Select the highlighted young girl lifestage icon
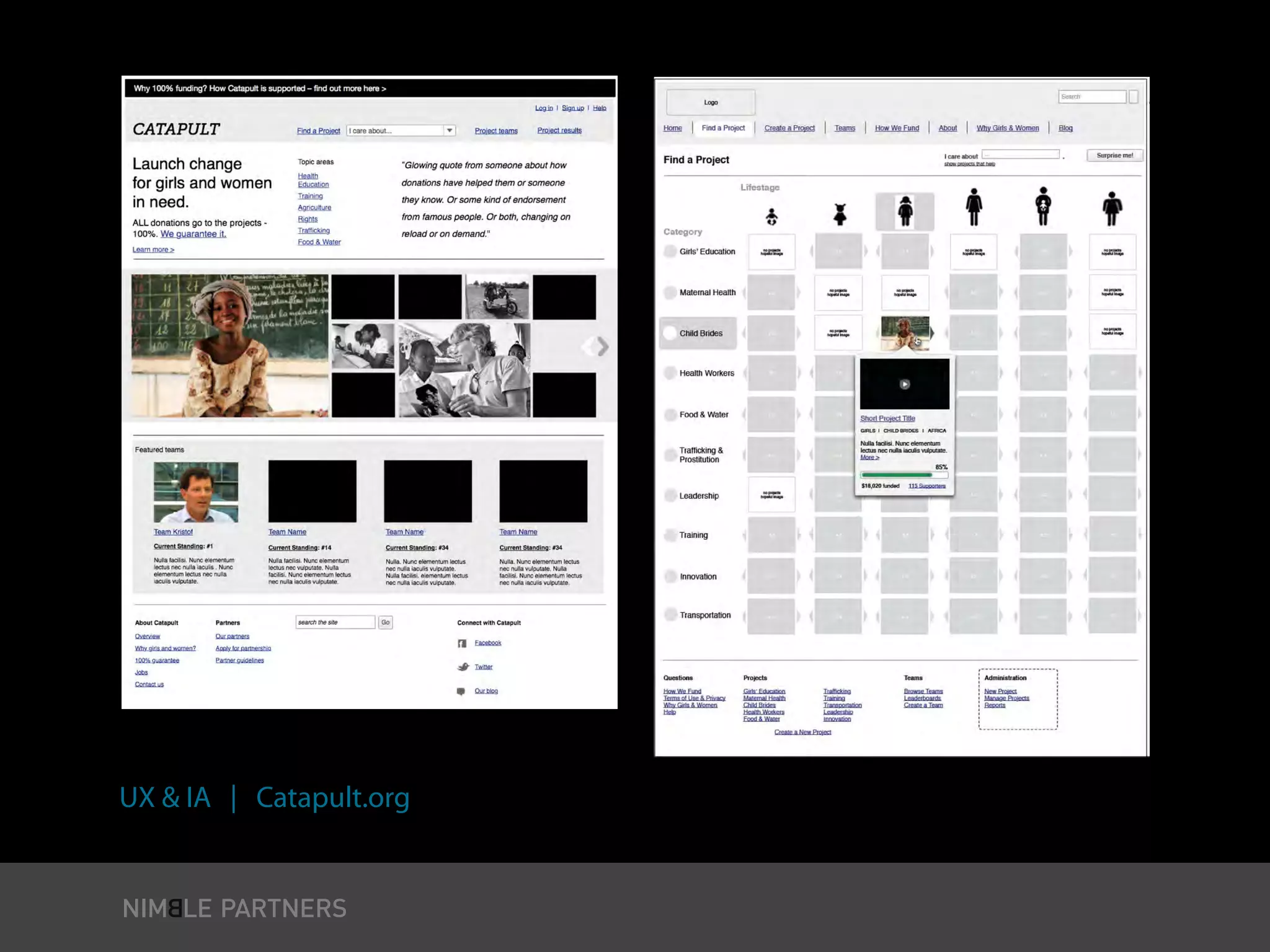Image resolution: width=1270 pixels, height=952 pixels. [905, 211]
